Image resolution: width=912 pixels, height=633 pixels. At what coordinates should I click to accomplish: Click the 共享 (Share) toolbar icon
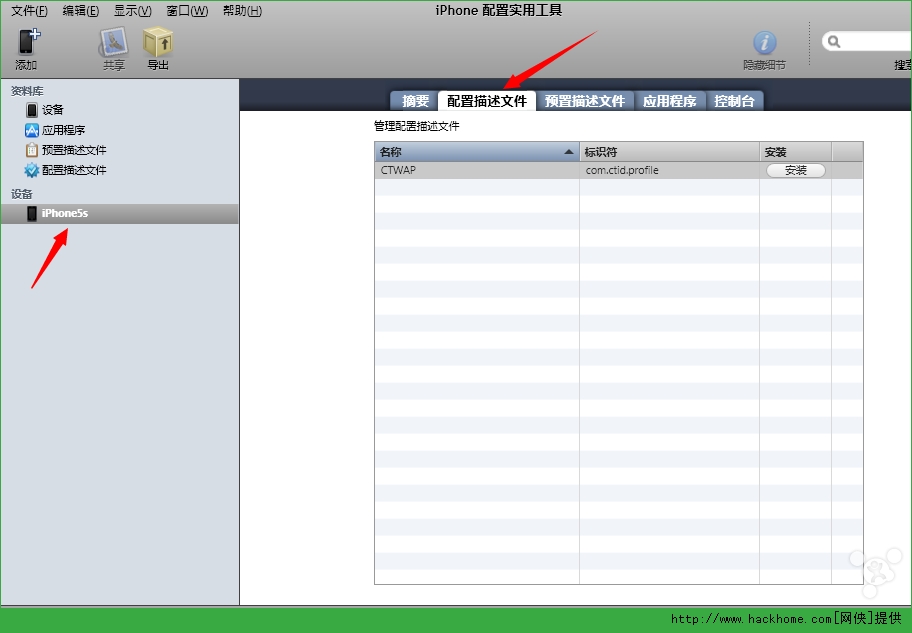point(113,42)
